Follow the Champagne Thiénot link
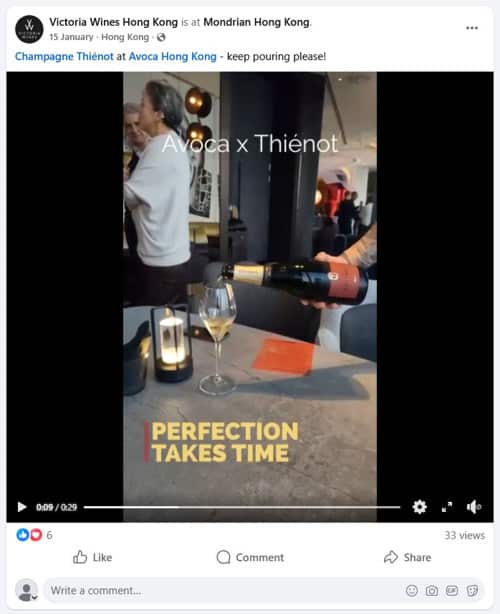 (x=64, y=56)
